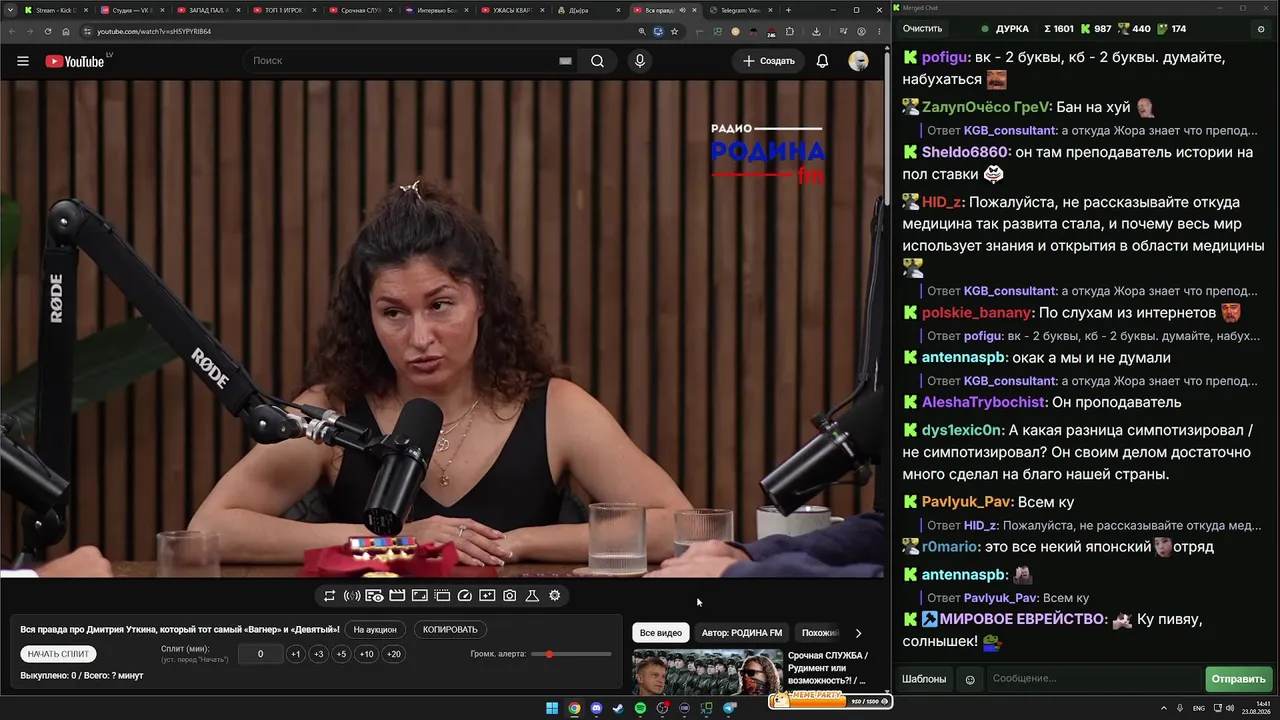Add 1 minute with the +1 button
This screenshot has height=720, width=1280.
pyautogui.click(x=295, y=654)
